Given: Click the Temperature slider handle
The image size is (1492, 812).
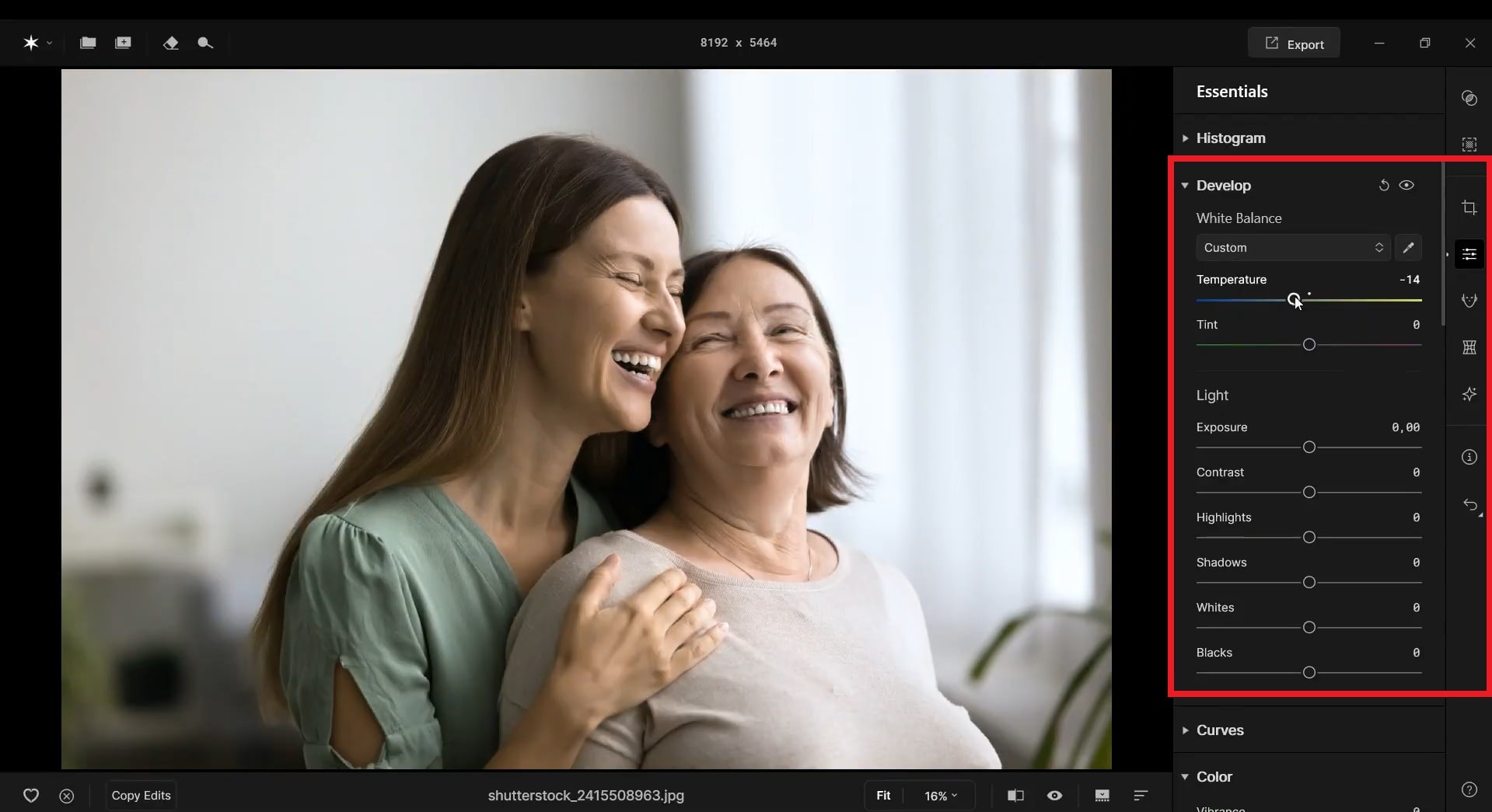Looking at the screenshot, I should coord(1294,300).
